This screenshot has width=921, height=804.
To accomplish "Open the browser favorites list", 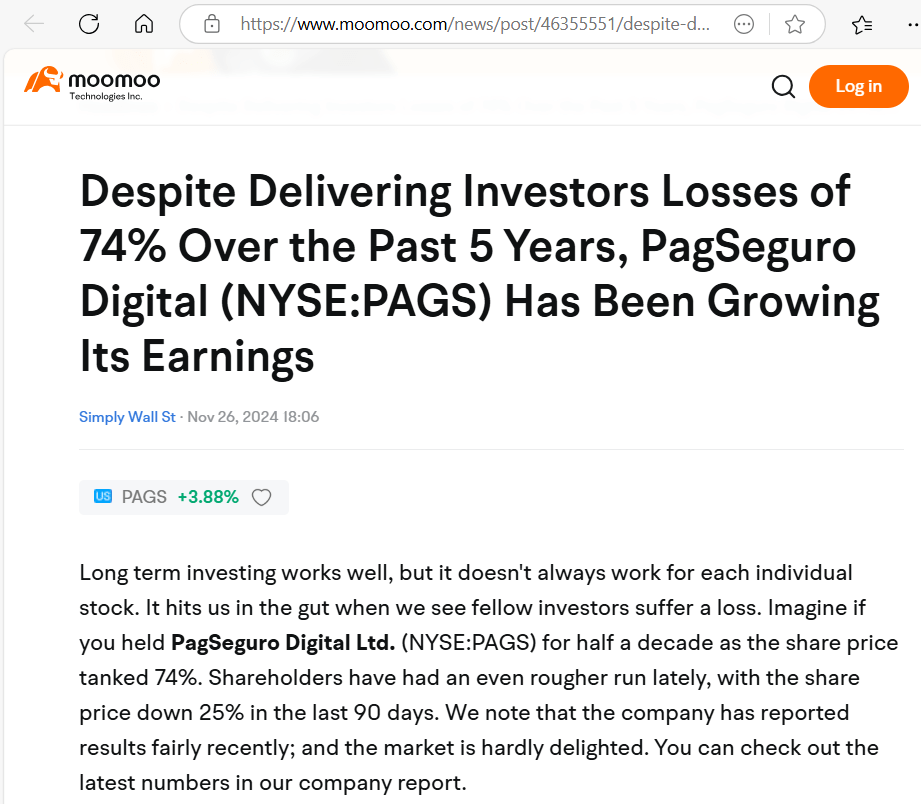I will click(x=861, y=25).
